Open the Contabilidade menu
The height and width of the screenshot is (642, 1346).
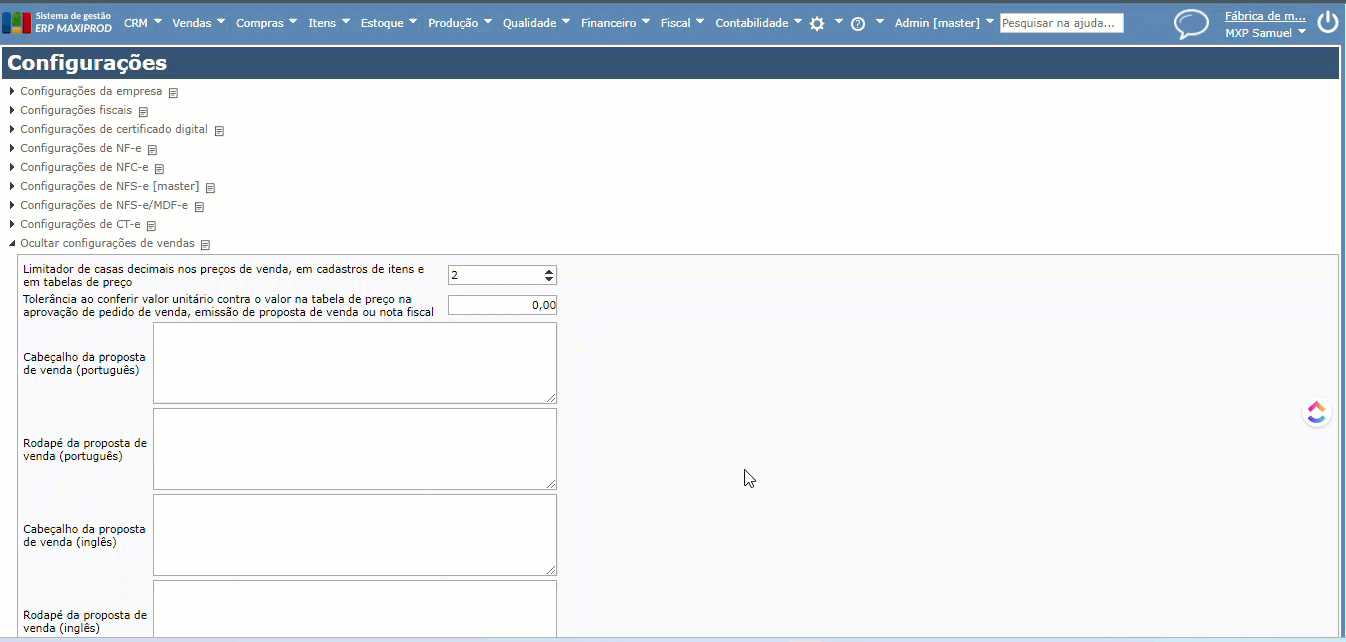pos(758,23)
